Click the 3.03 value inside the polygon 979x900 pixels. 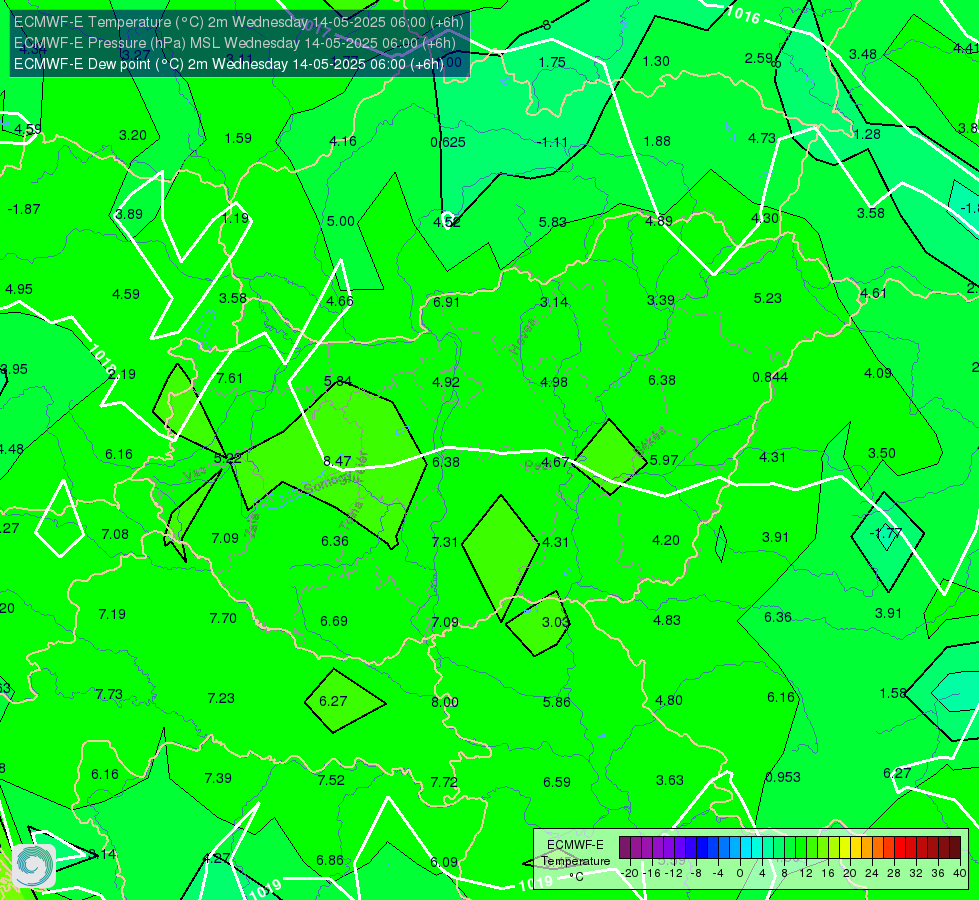coord(555,622)
